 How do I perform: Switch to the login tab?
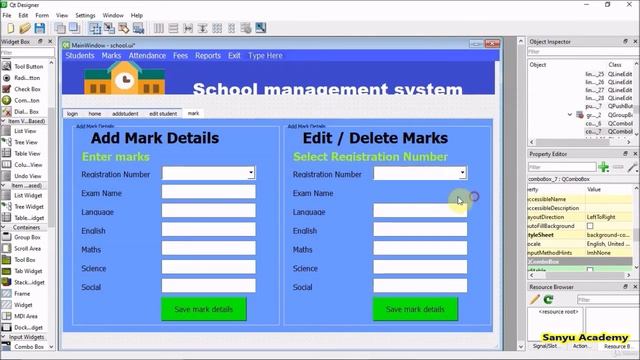(x=72, y=113)
